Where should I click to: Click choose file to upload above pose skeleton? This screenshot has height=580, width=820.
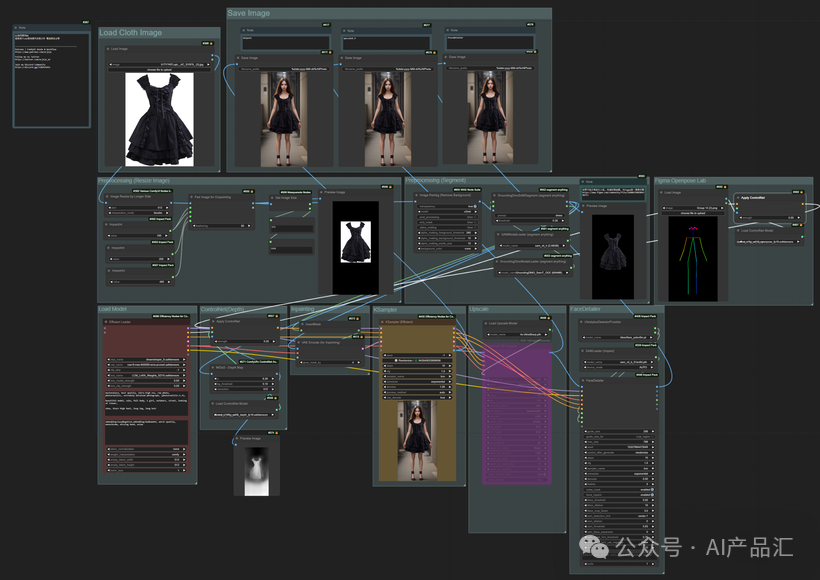point(692,213)
